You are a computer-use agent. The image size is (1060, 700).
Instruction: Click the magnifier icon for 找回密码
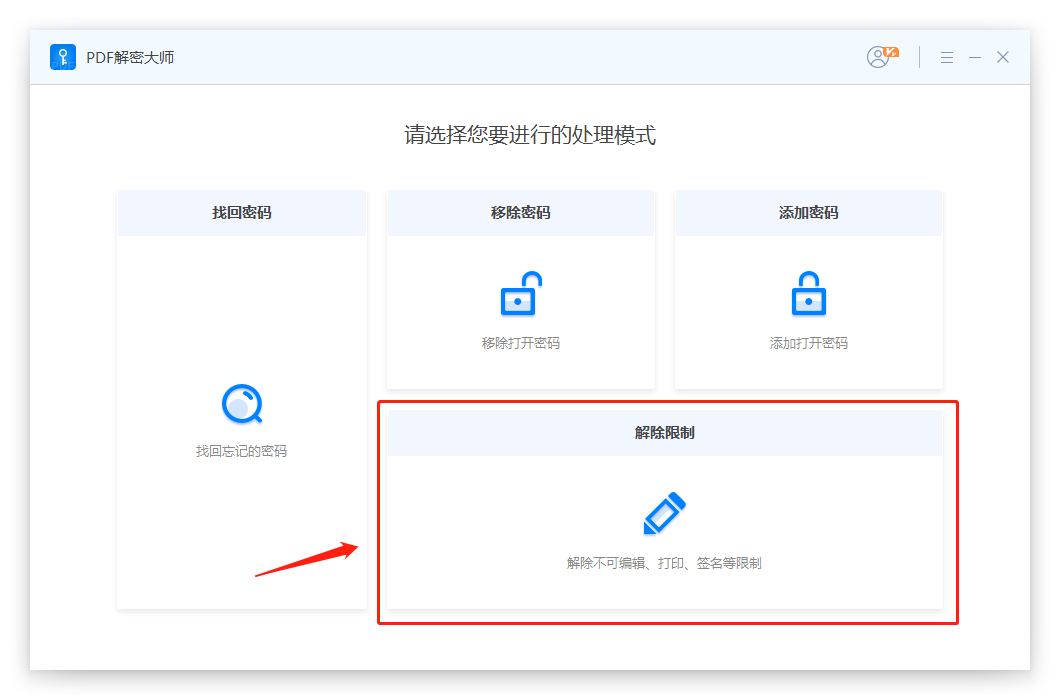pos(242,404)
